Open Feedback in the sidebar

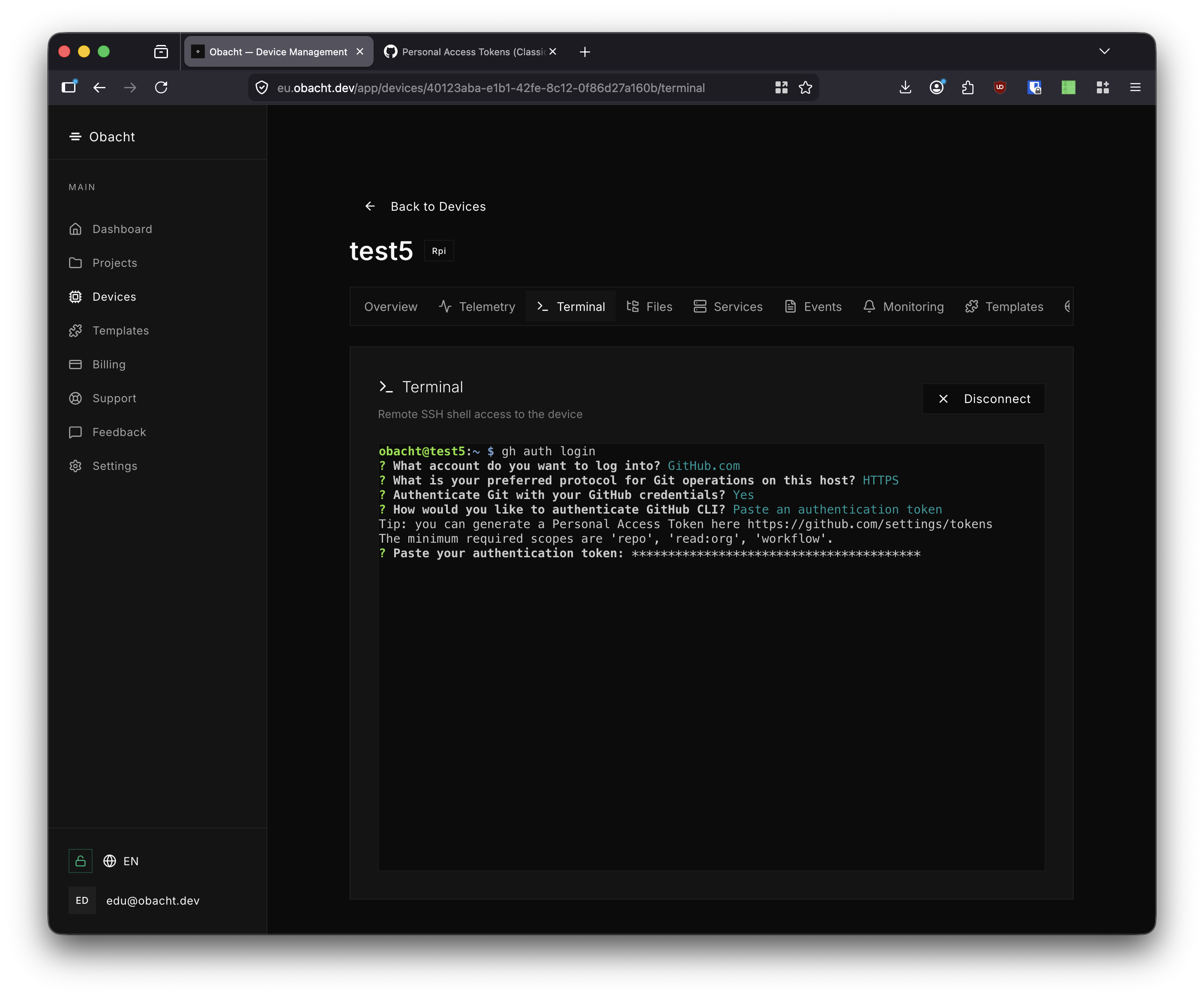108,432
